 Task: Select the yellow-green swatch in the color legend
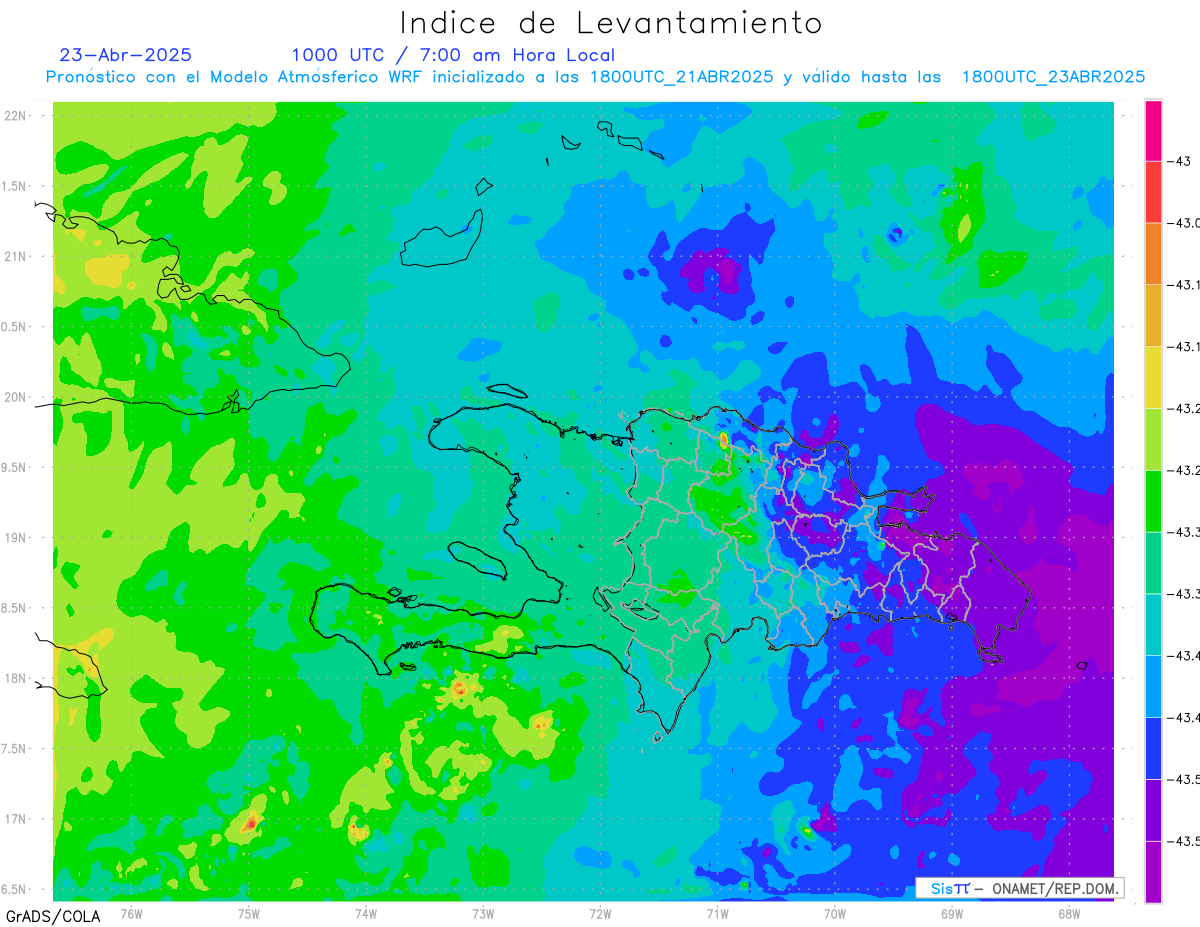(1153, 439)
